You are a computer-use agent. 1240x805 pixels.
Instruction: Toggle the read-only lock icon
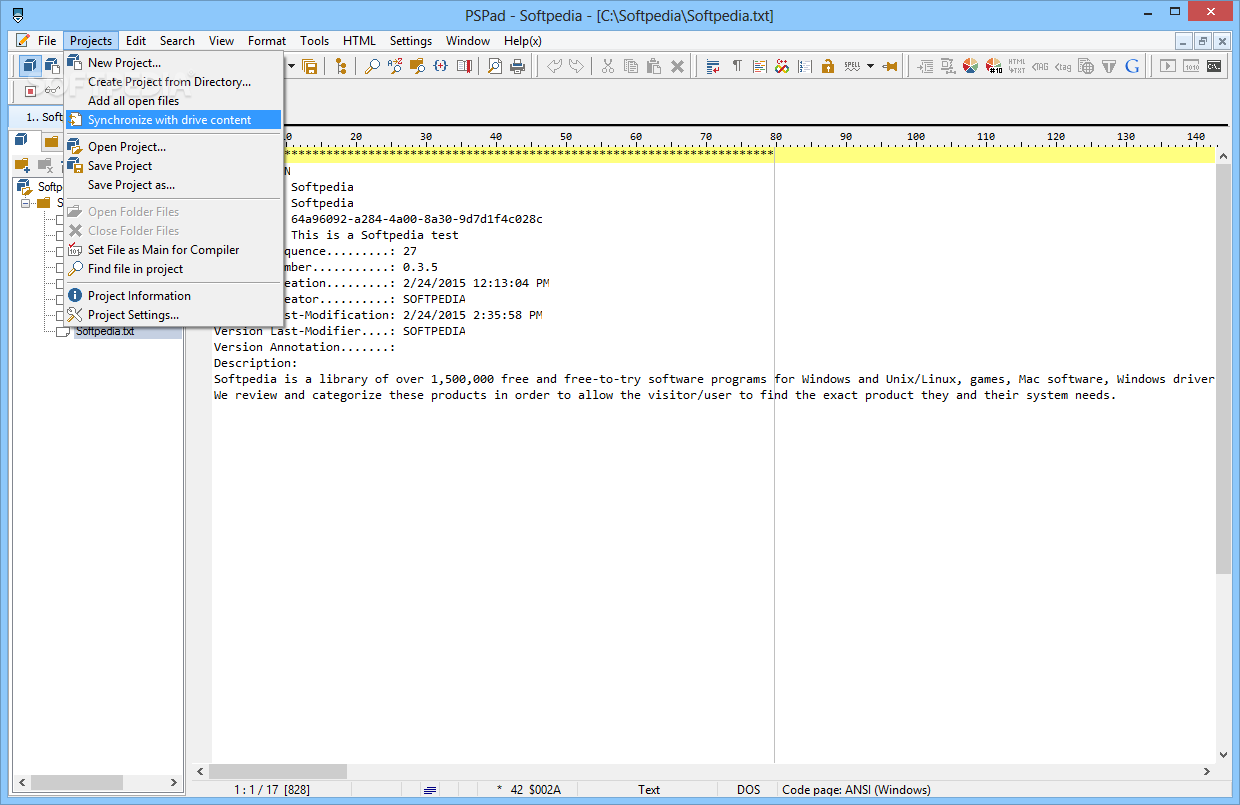pos(828,66)
